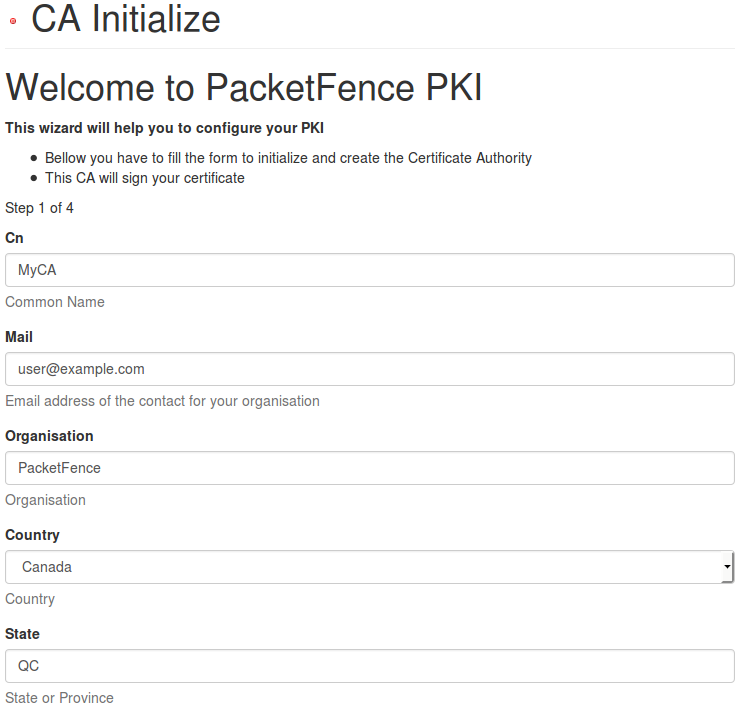739x707 pixels.
Task: Click the Welcome to PacketFence PKI heading
Action: point(244,87)
